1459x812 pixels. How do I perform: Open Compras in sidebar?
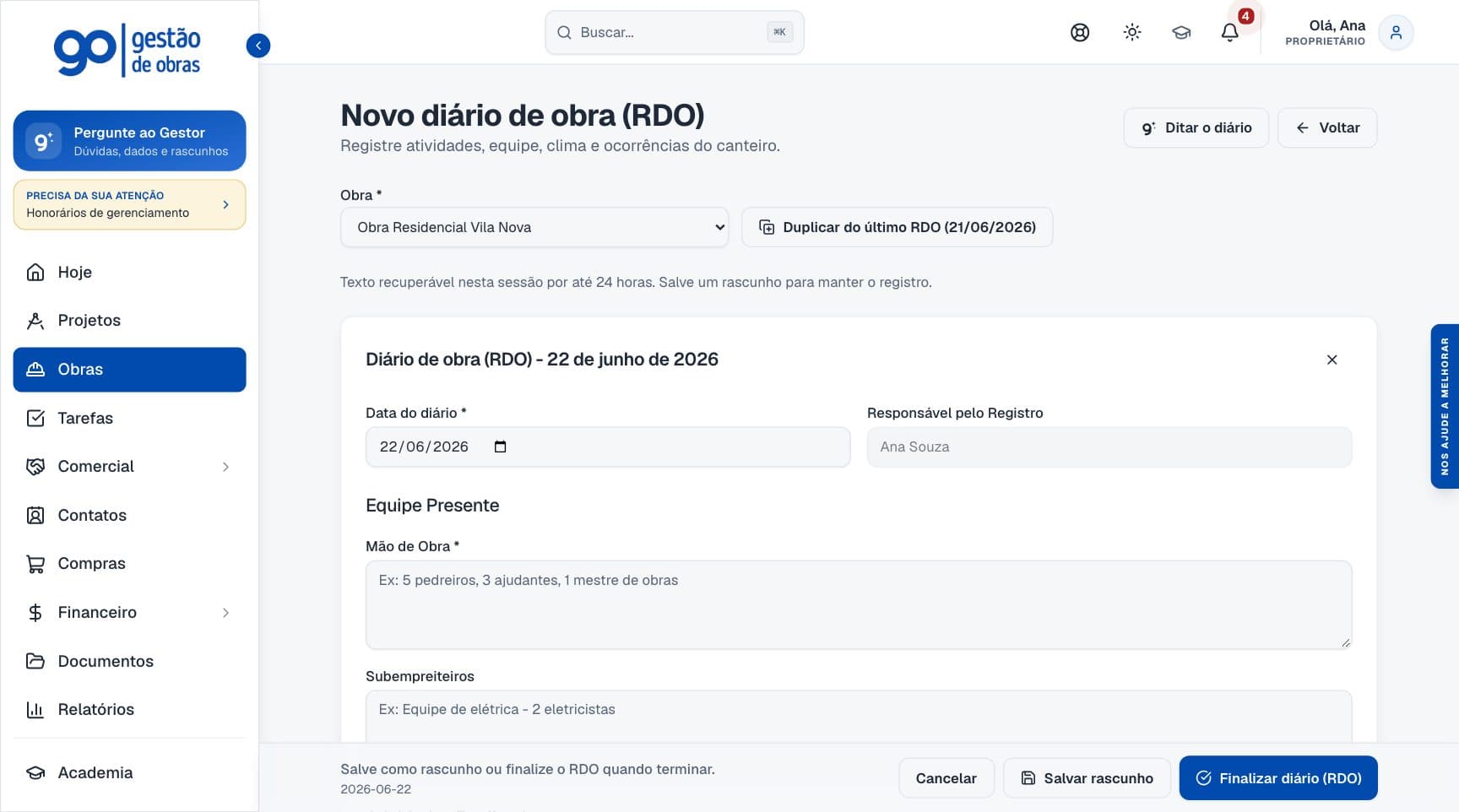click(x=129, y=564)
